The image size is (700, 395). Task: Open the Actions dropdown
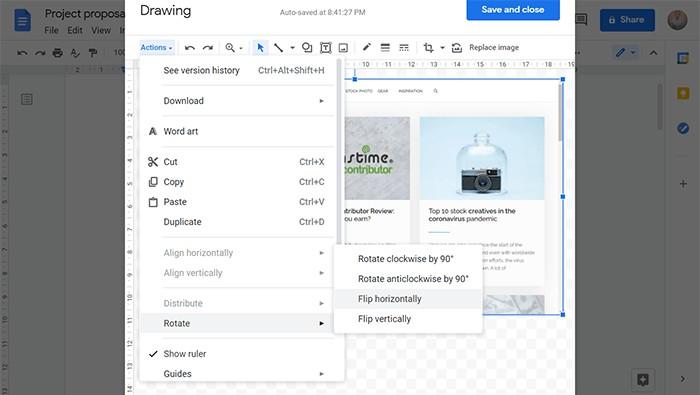click(156, 47)
